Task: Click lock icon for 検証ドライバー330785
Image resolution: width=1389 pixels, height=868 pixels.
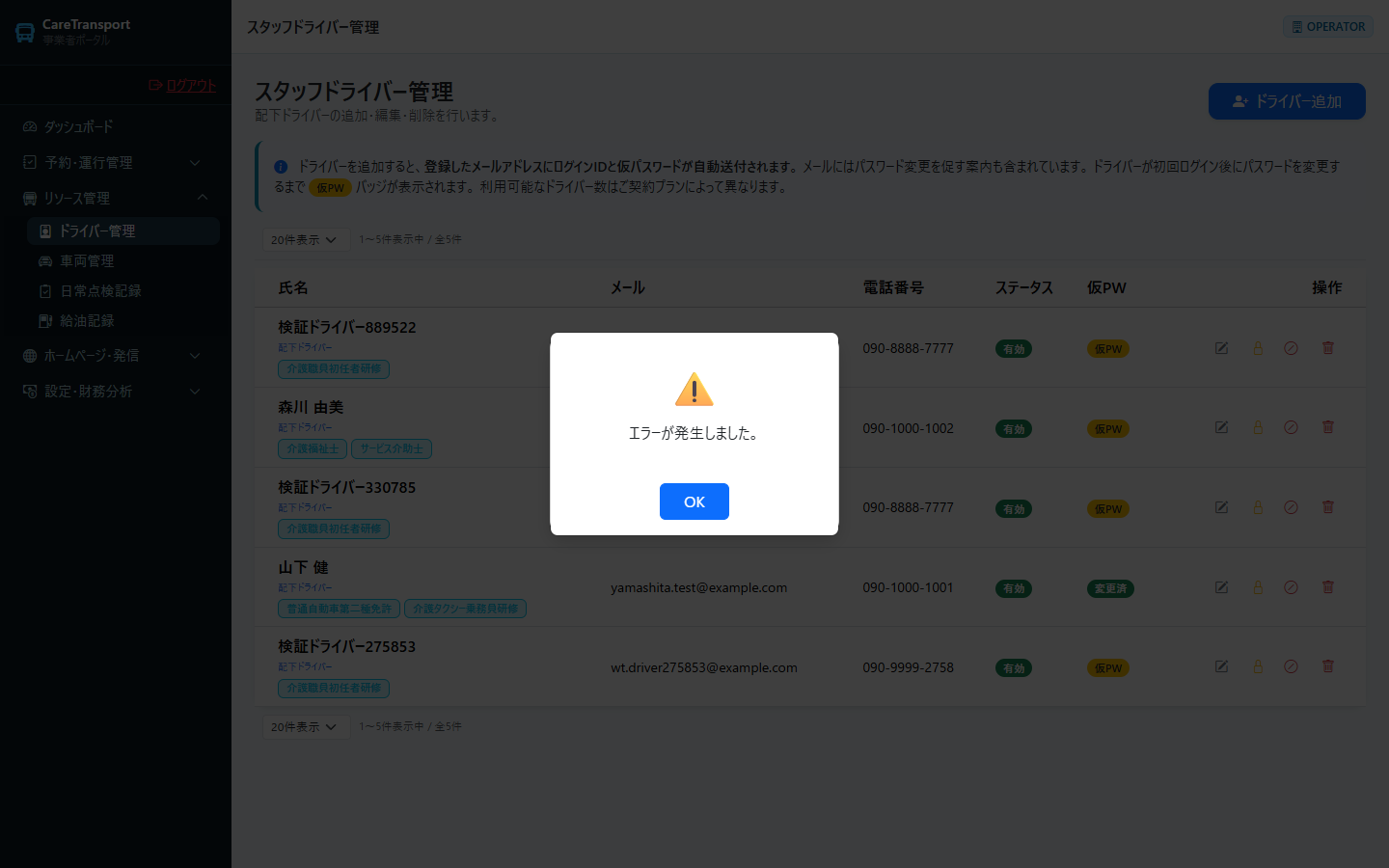Action: click(1258, 507)
